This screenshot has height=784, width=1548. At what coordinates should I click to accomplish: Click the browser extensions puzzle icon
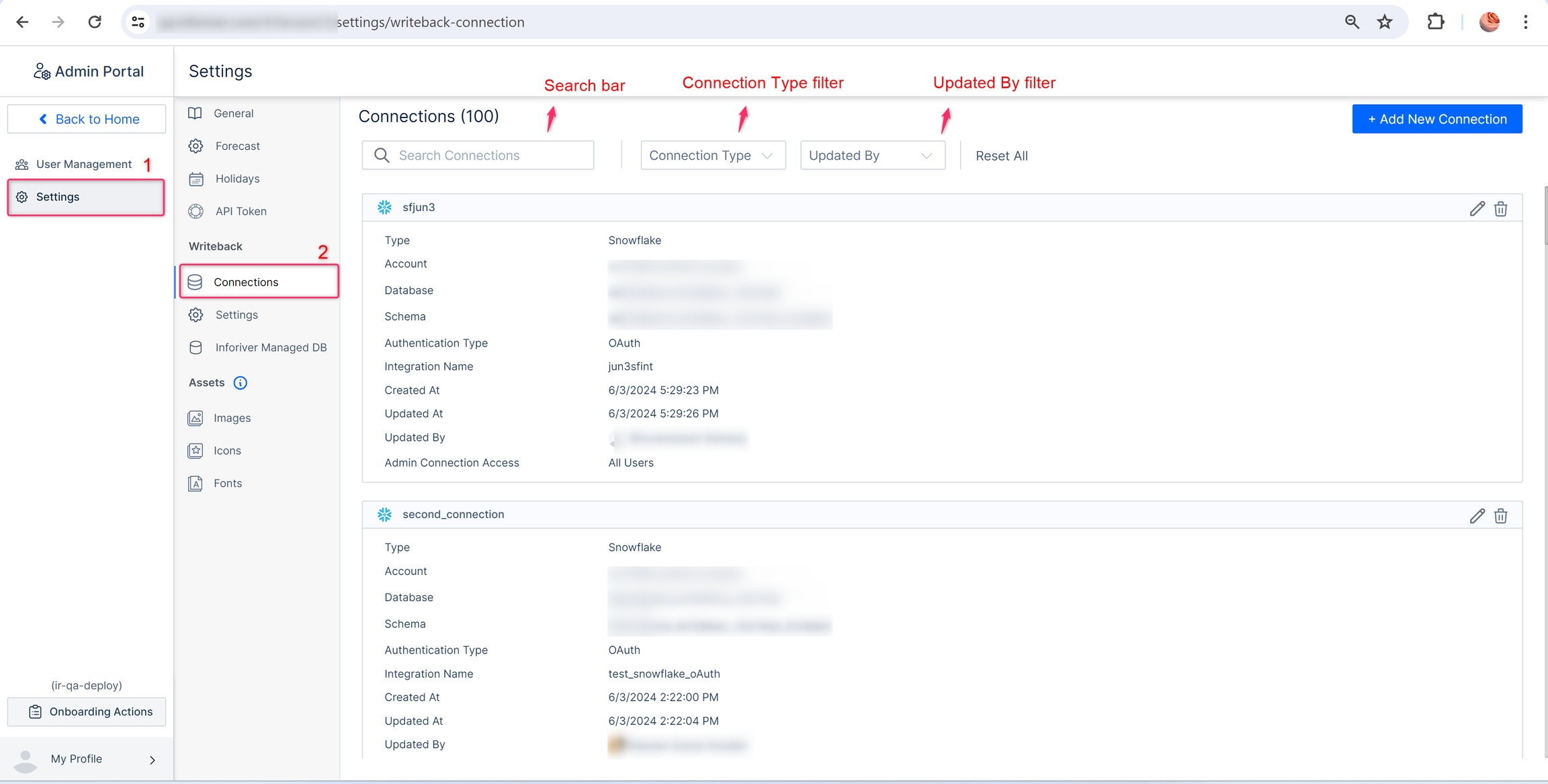pyautogui.click(x=1436, y=22)
